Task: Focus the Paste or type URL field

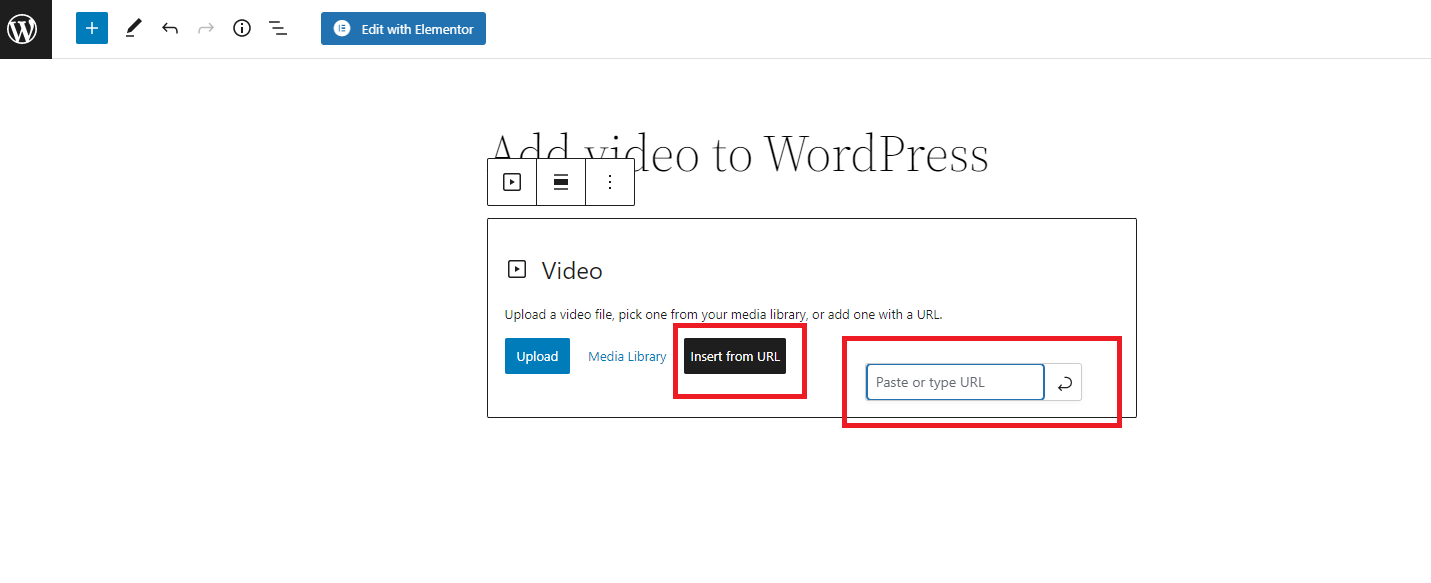Action: pyautogui.click(x=955, y=382)
